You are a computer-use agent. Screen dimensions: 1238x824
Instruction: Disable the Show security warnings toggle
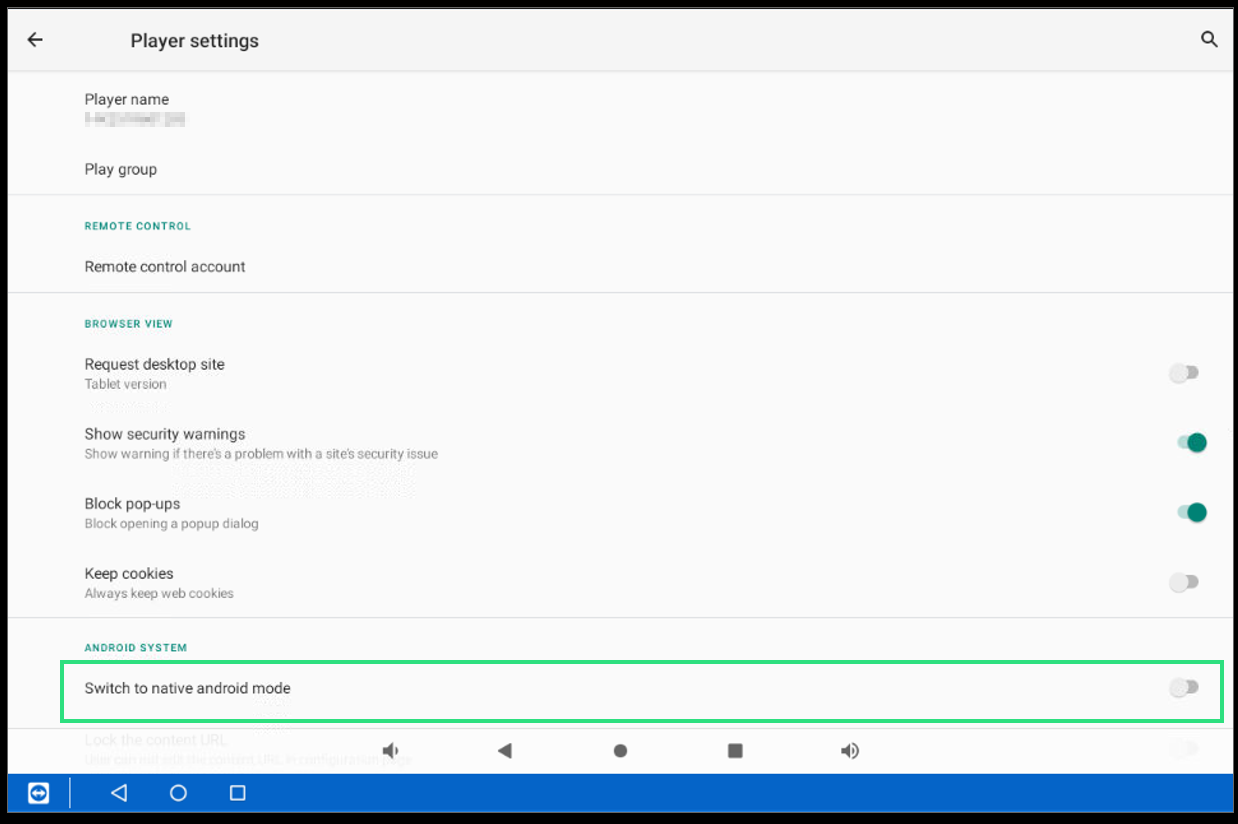click(1190, 443)
